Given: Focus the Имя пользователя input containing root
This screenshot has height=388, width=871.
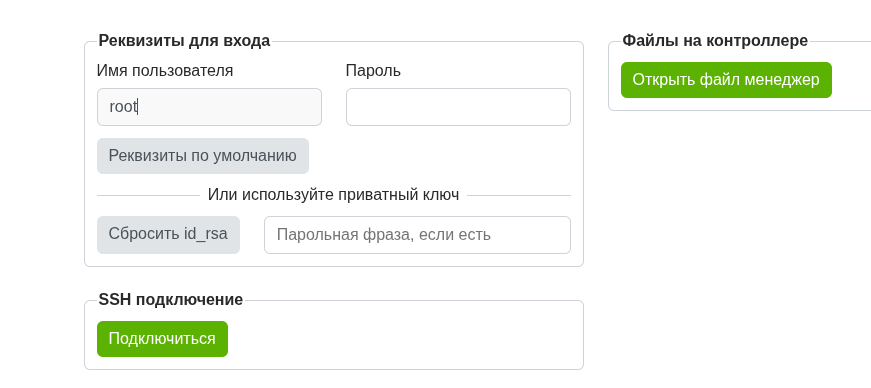Looking at the screenshot, I should [x=209, y=107].
